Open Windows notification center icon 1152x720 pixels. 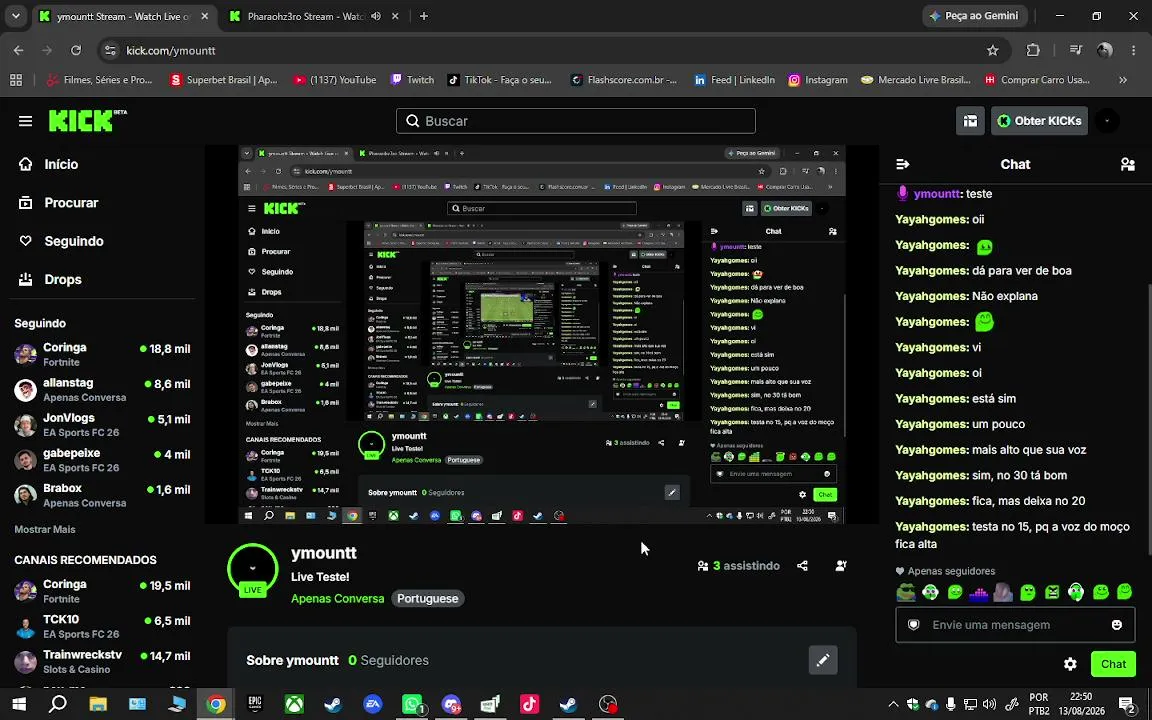(x=1127, y=705)
